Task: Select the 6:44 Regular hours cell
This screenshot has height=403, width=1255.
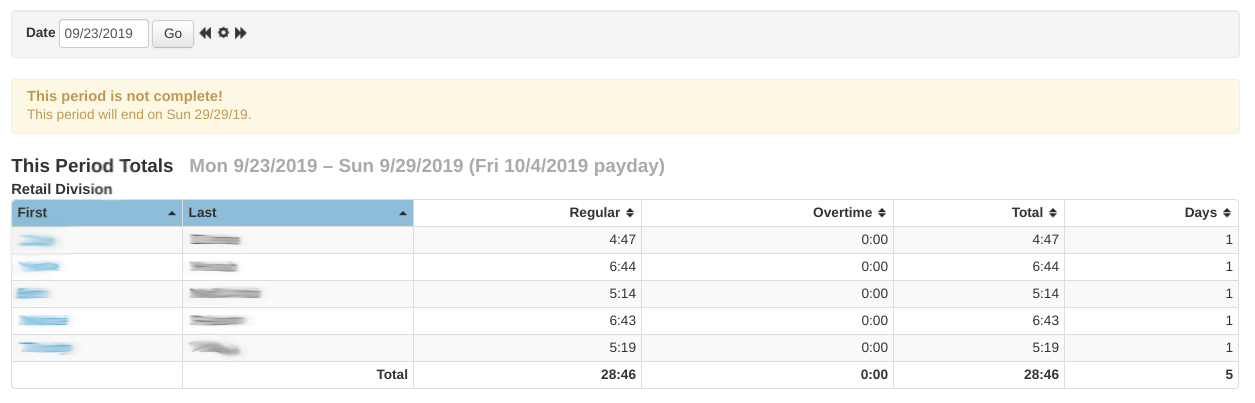Action: 622,267
